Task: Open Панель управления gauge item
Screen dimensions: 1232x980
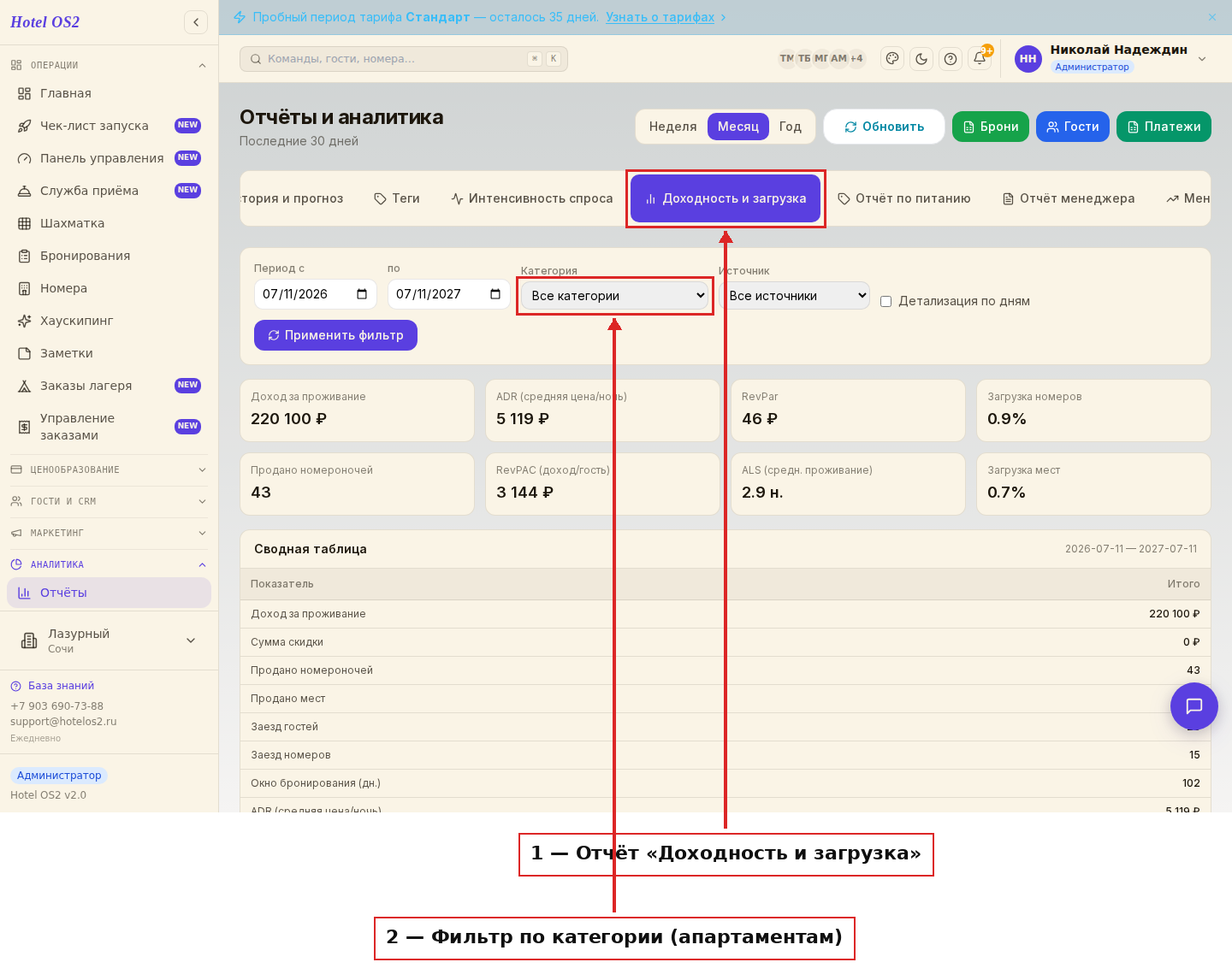Action: pos(110,158)
